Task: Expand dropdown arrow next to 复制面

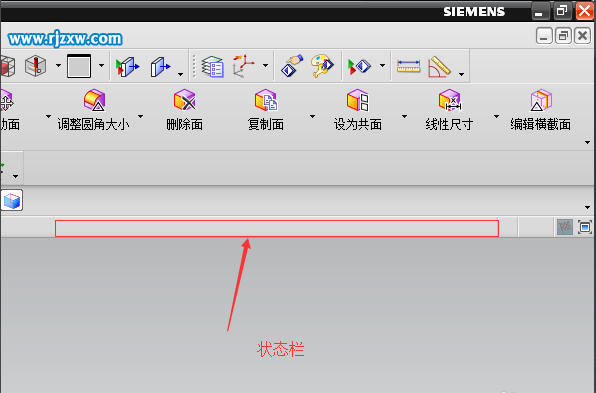Action: (x=312, y=116)
